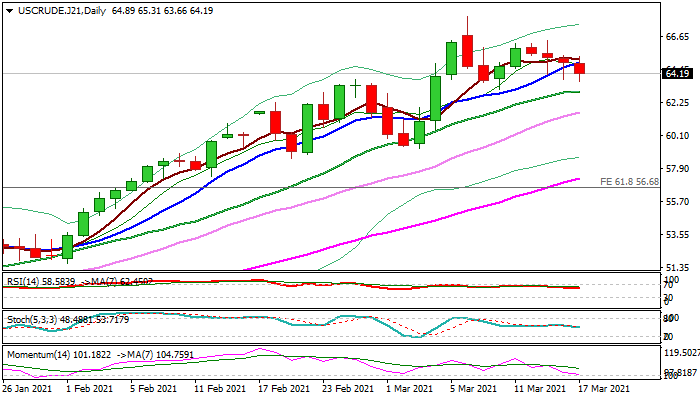Click the 1 Mar 2021 date marker
Viewport: 700px width, 400px height.
click(409, 388)
